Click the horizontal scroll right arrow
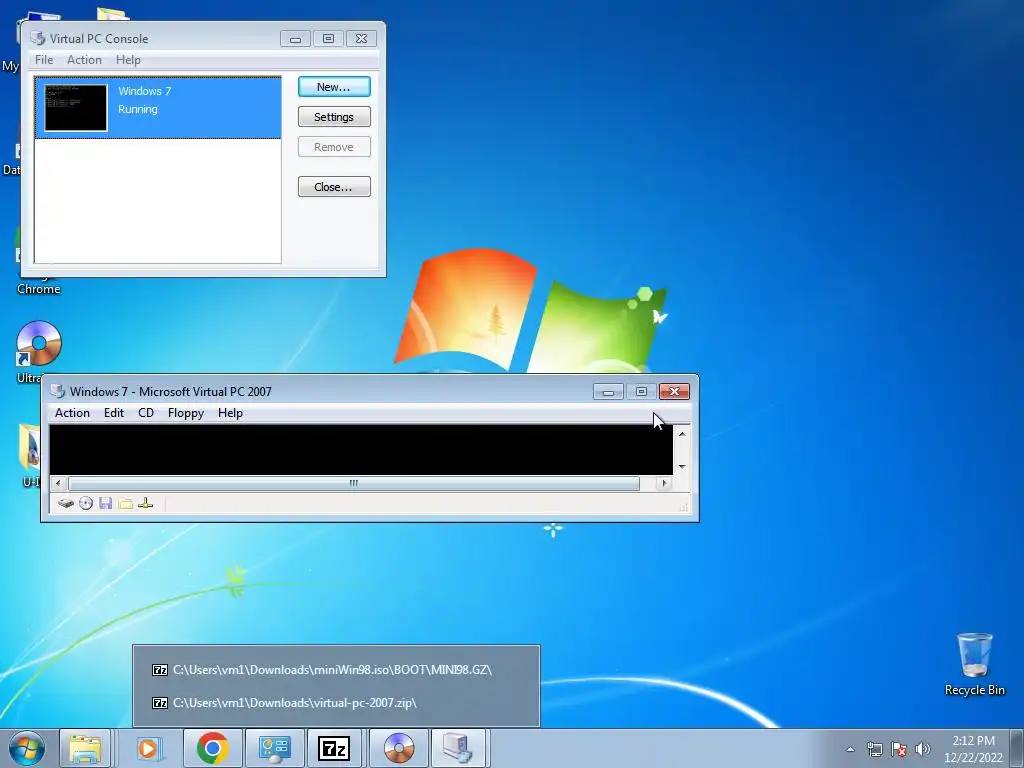 tap(664, 483)
